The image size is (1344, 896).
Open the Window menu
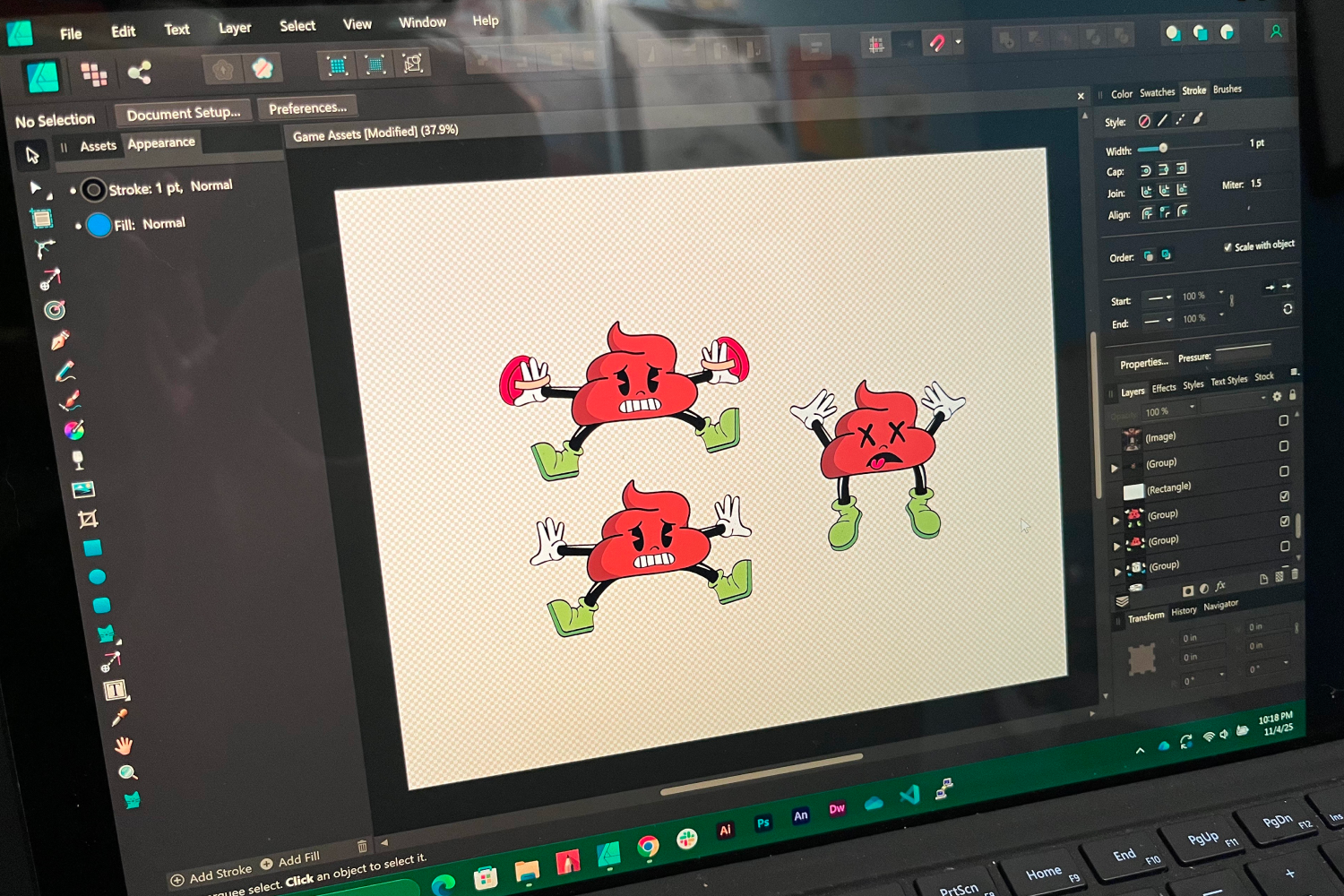click(x=422, y=22)
